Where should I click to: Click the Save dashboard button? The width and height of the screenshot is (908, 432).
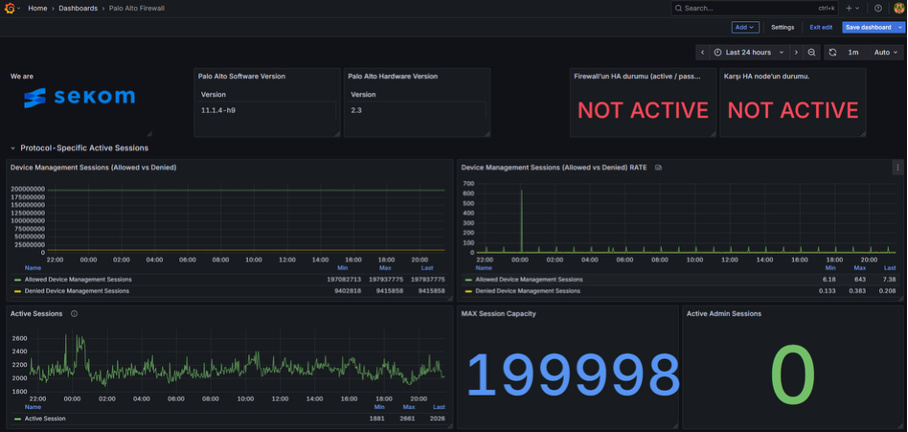pyautogui.click(x=868, y=28)
